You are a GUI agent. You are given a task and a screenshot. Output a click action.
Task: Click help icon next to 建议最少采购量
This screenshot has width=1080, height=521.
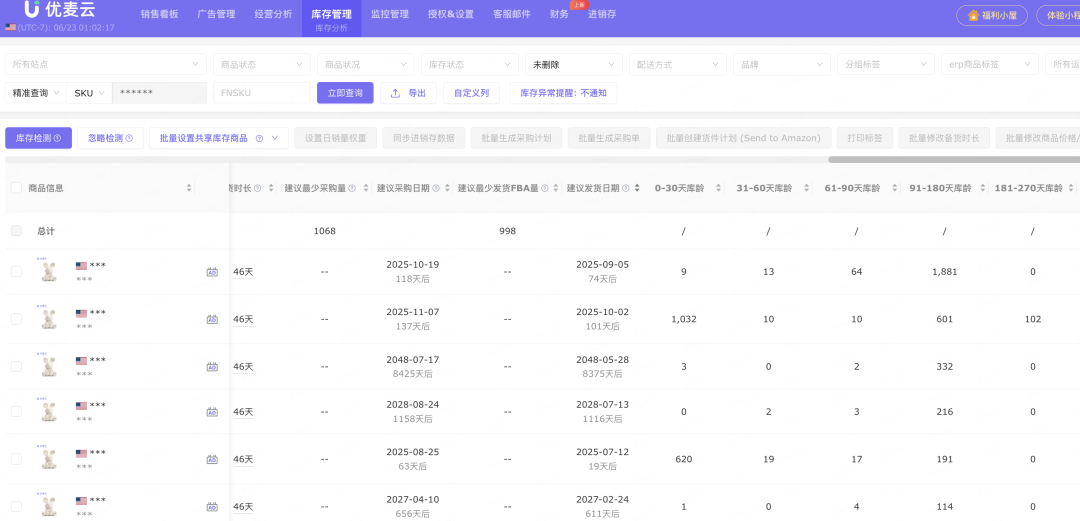pyautogui.click(x=352, y=188)
